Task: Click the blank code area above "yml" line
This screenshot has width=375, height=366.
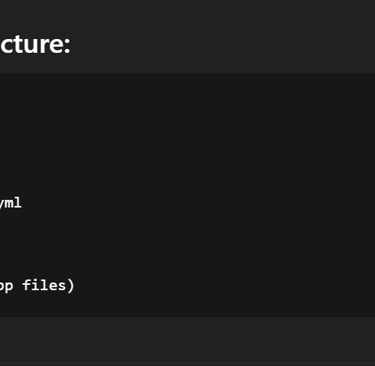Action: pyautogui.click(x=187, y=133)
